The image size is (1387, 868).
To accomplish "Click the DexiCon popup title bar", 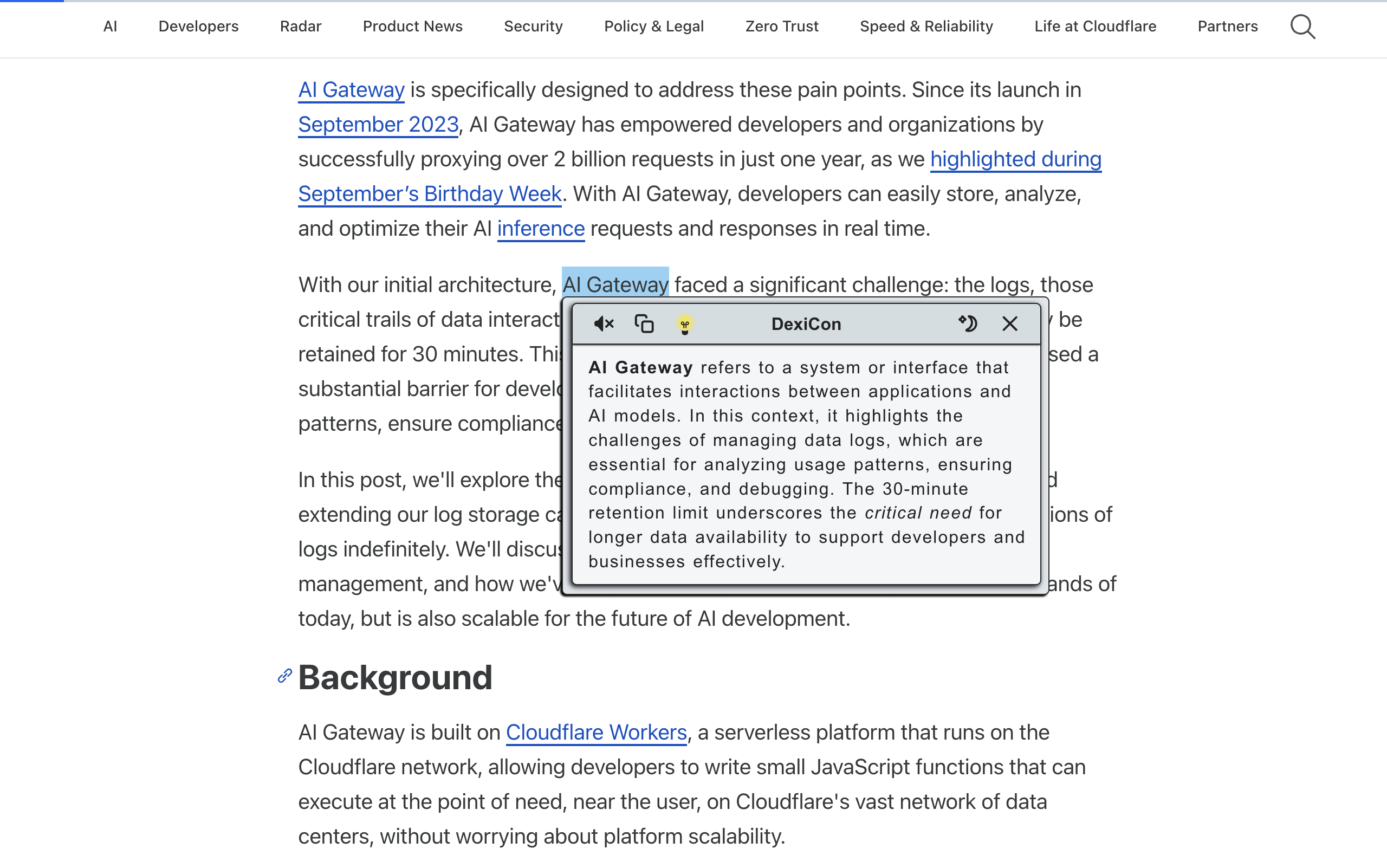I will click(806, 324).
